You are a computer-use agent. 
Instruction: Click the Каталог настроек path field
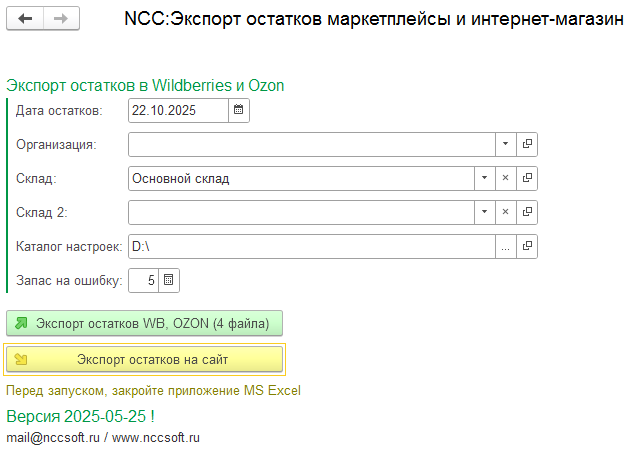[311, 246]
